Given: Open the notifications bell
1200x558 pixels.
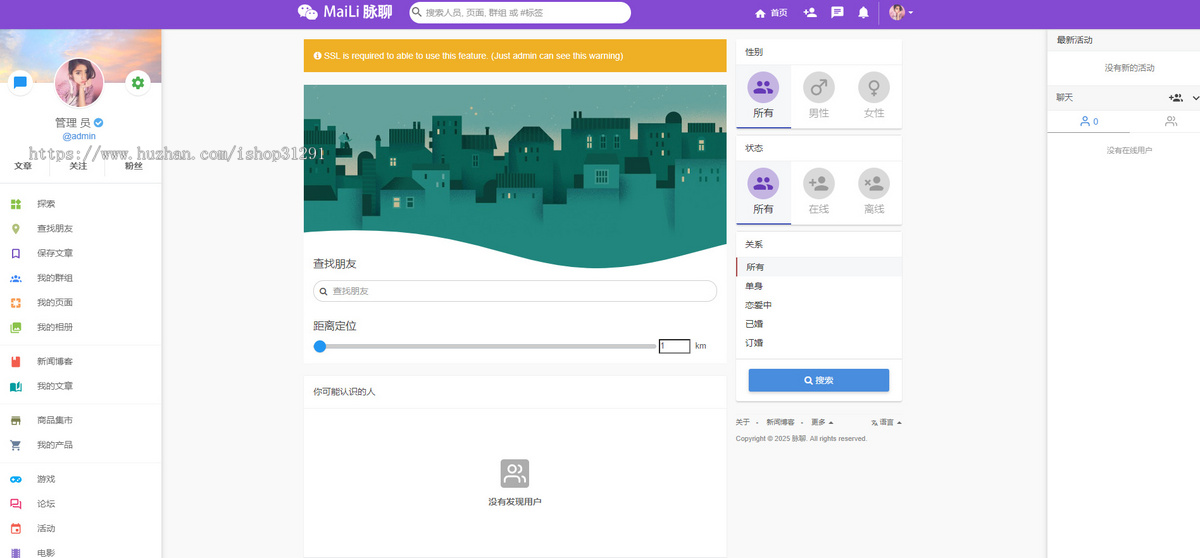Looking at the screenshot, I should click(x=863, y=12).
